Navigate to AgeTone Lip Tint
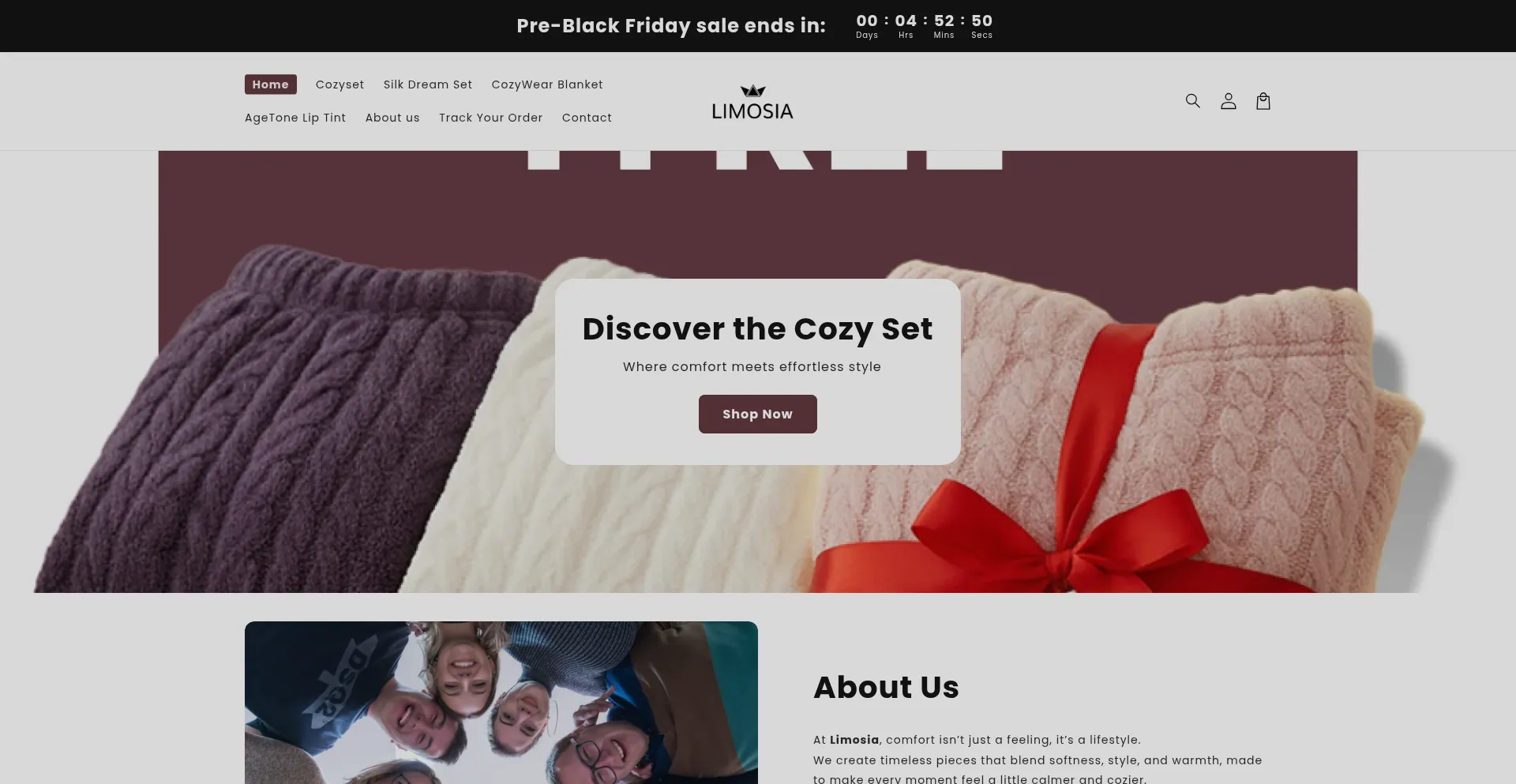This screenshot has width=1516, height=784. coord(295,118)
